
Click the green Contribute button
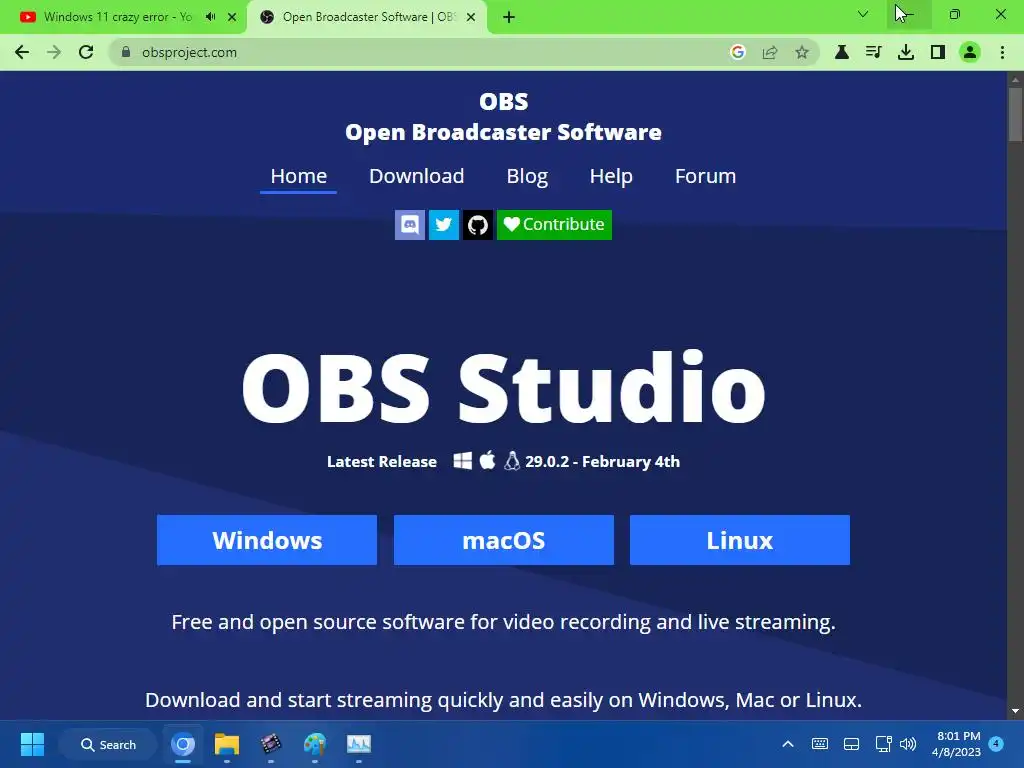tap(554, 225)
